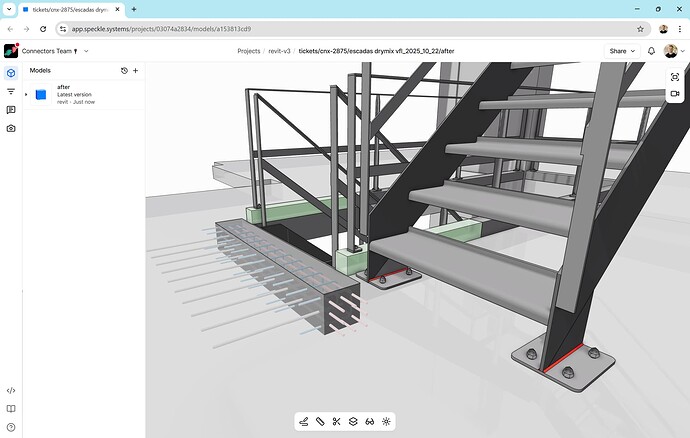Open the help question mark icon
Screen dimensions: 690x438
point(11,427)
